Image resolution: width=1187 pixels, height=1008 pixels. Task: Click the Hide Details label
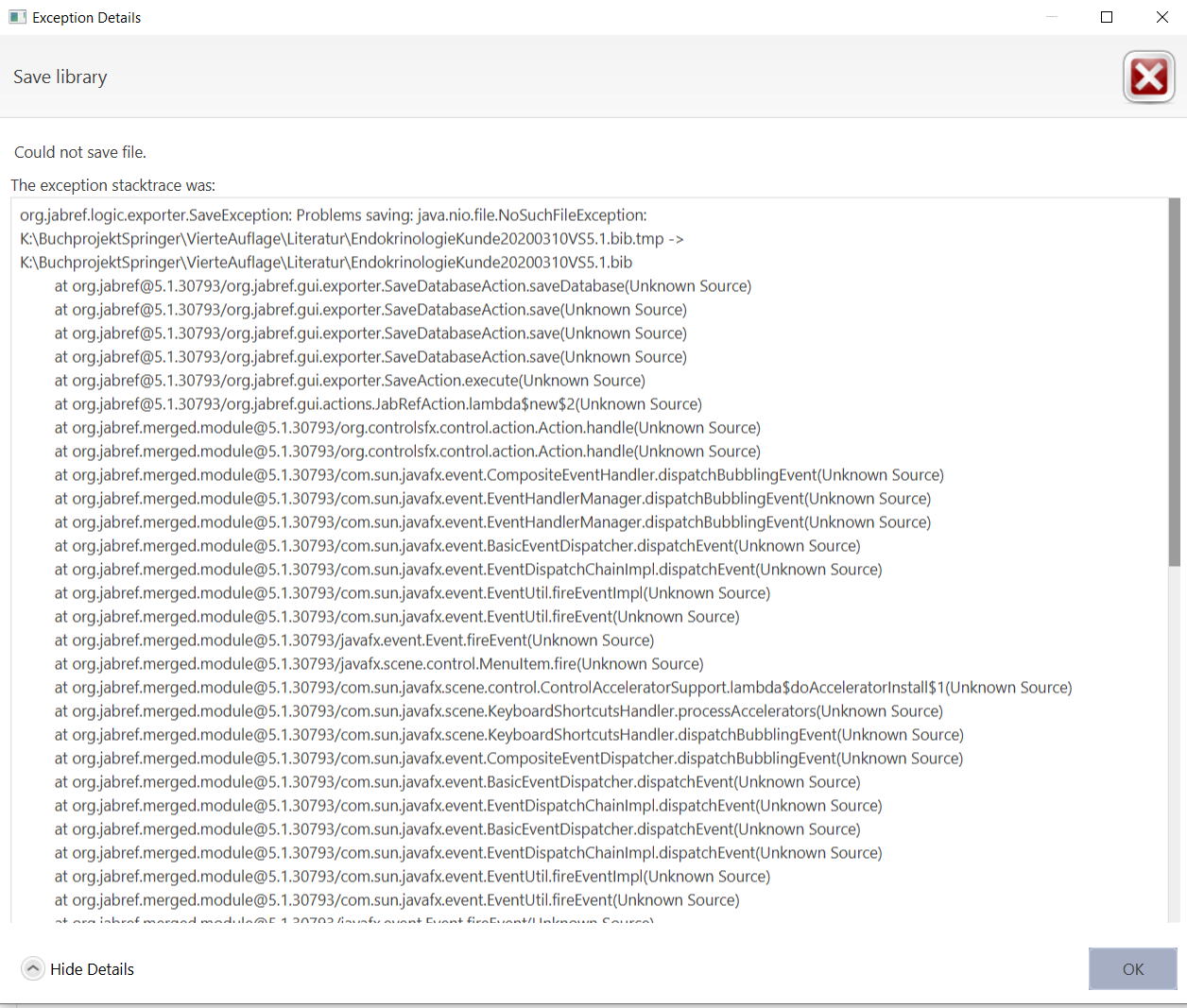92,969
